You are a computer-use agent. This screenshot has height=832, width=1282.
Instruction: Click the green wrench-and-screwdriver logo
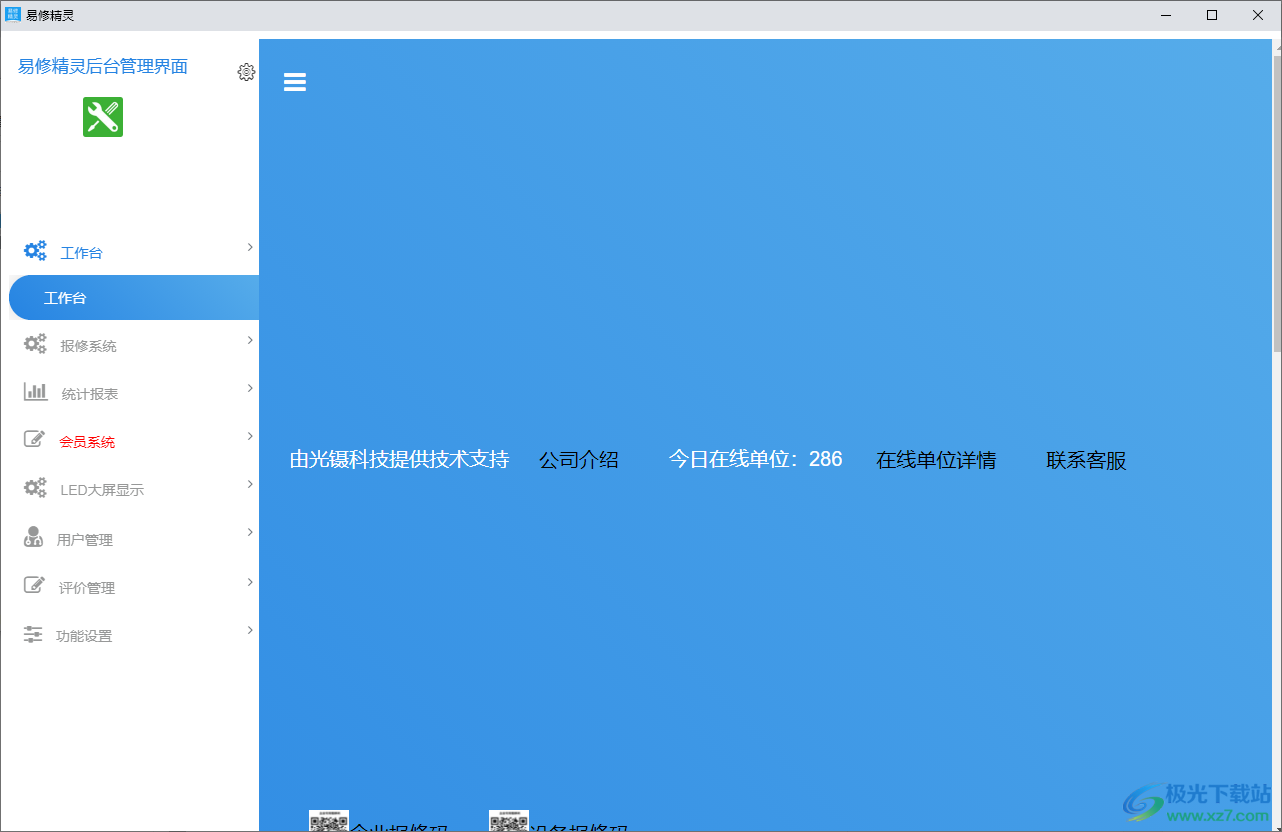click(x=103, y=117)
